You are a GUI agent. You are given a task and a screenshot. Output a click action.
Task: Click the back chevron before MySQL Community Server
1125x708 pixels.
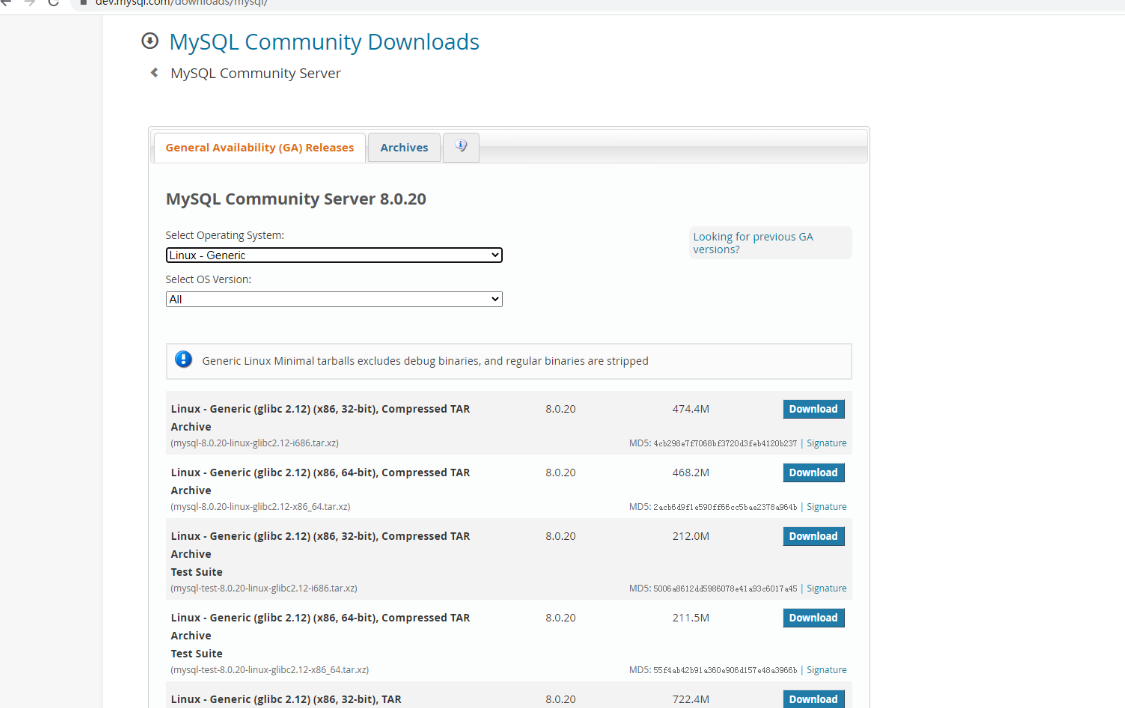point(154,72)
